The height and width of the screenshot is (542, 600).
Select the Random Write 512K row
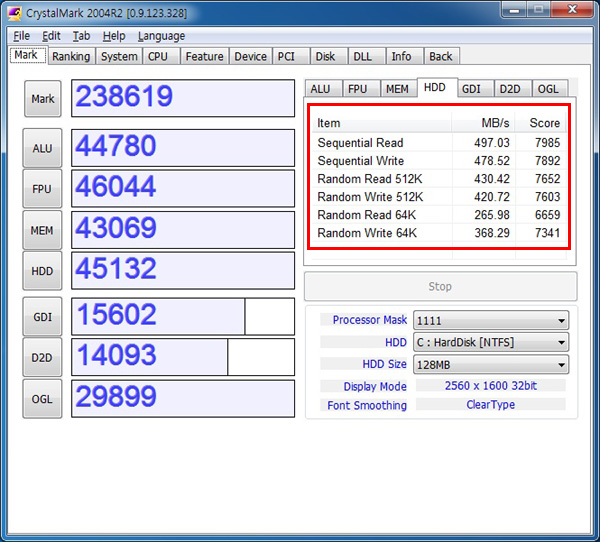(x=439, y=197)
